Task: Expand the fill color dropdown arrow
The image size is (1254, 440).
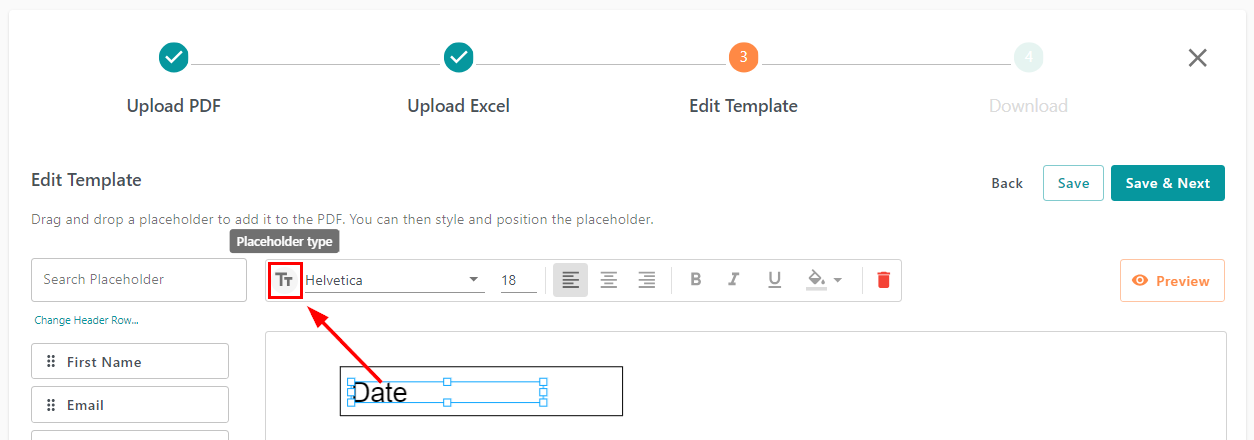Action: [838, 280]
